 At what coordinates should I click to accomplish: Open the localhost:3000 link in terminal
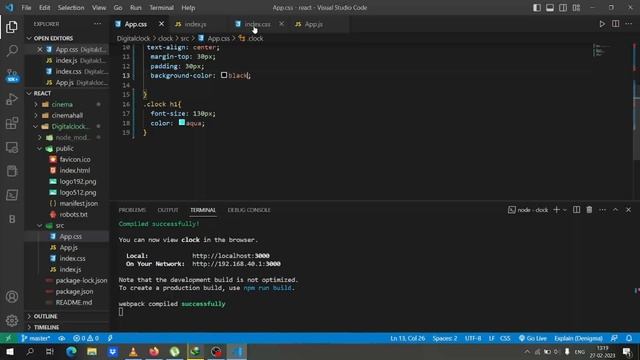pos(231,256)
